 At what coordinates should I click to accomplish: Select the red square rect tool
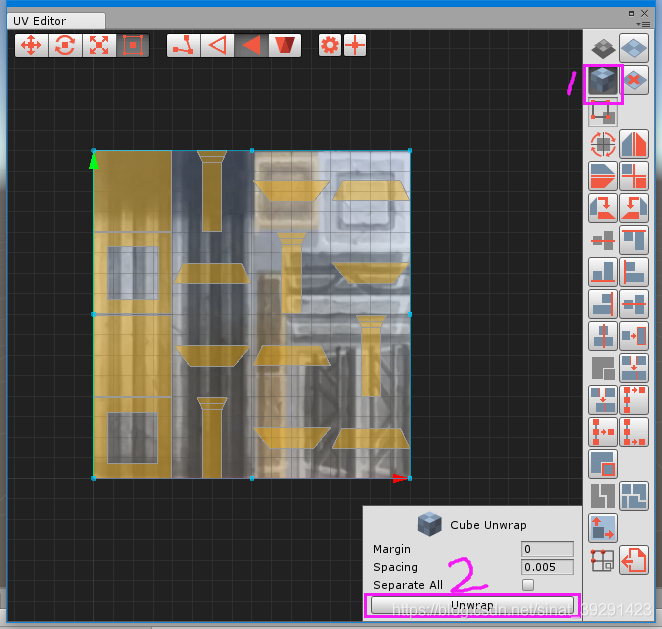click(x=133, y=45)
